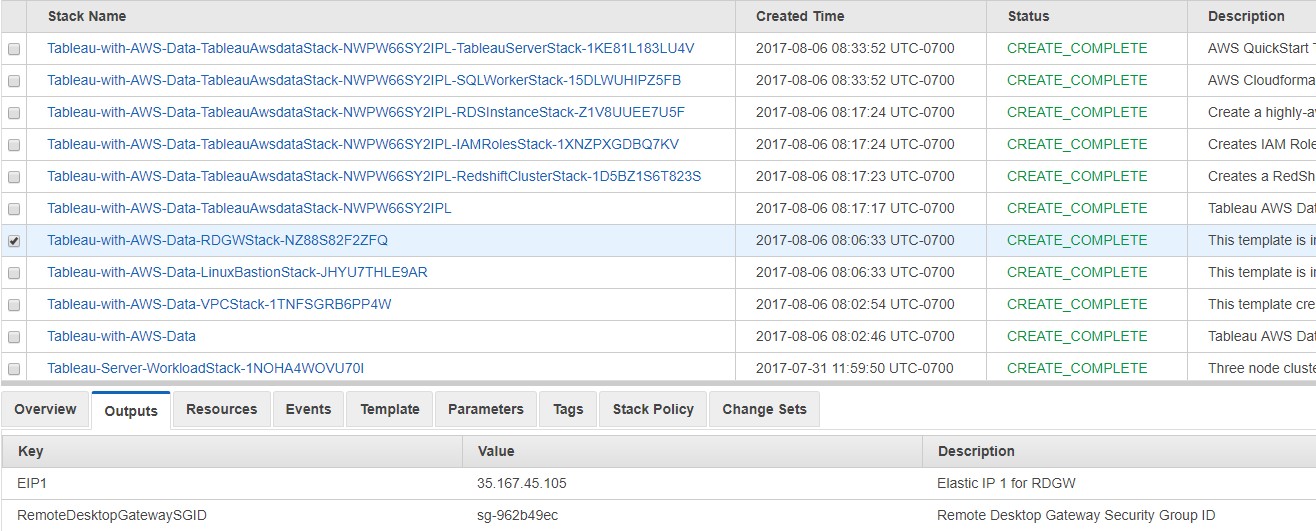Open the RDGWStack-NZ88S82F2ZFQ stack link

217,240
